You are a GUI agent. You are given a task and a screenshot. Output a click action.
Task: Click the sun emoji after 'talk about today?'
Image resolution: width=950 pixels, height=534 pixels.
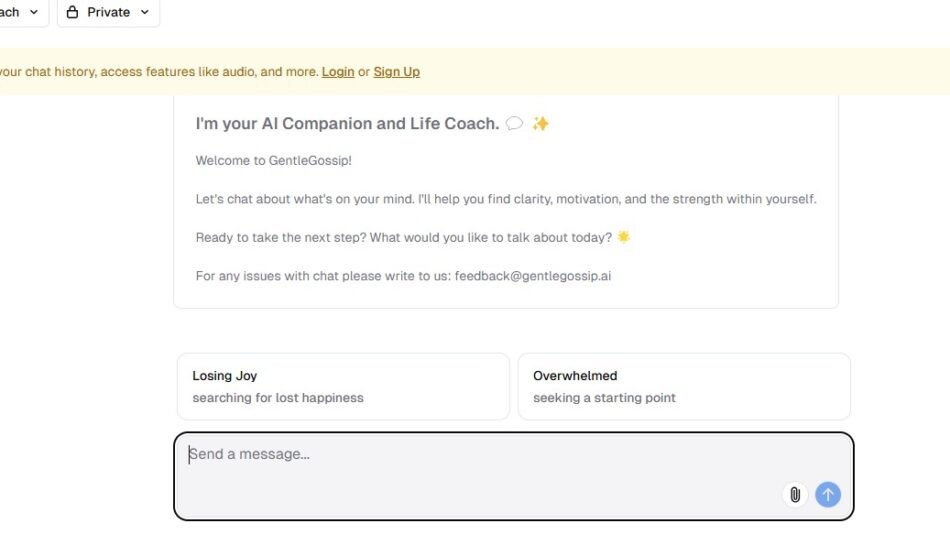point(624,237)
